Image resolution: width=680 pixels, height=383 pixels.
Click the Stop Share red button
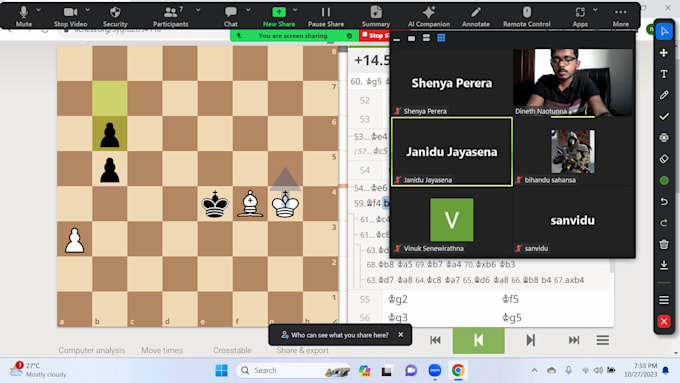click(375, 36)
